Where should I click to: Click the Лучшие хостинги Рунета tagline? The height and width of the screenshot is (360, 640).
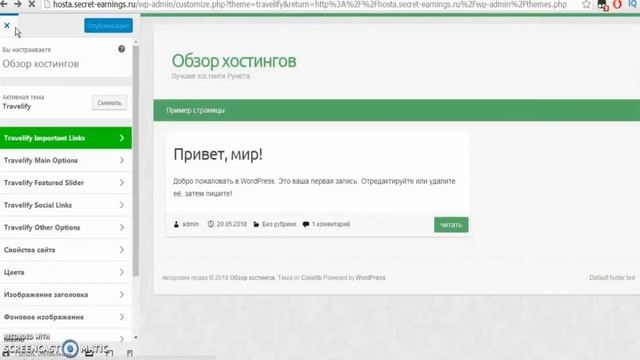211,76
